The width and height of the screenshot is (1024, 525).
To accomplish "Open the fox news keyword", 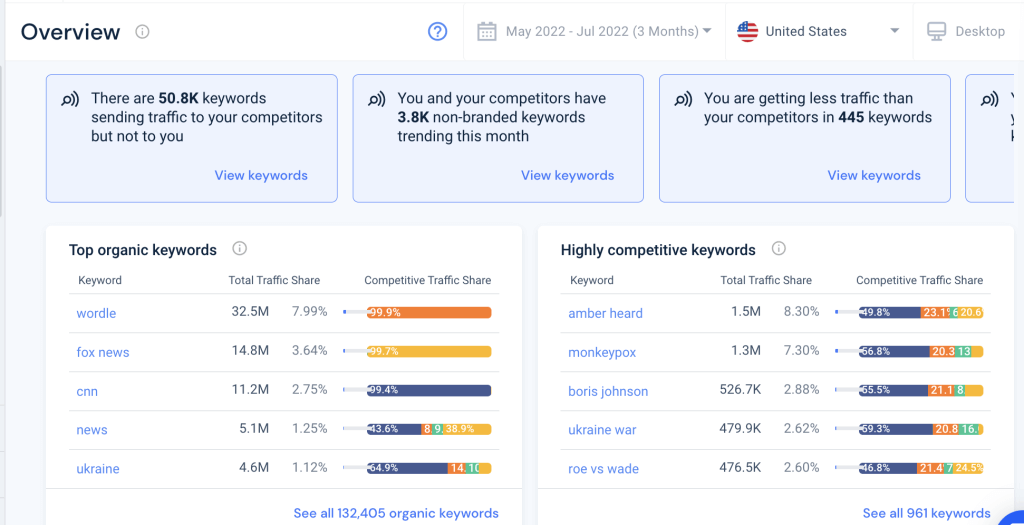I will (103, 353).
